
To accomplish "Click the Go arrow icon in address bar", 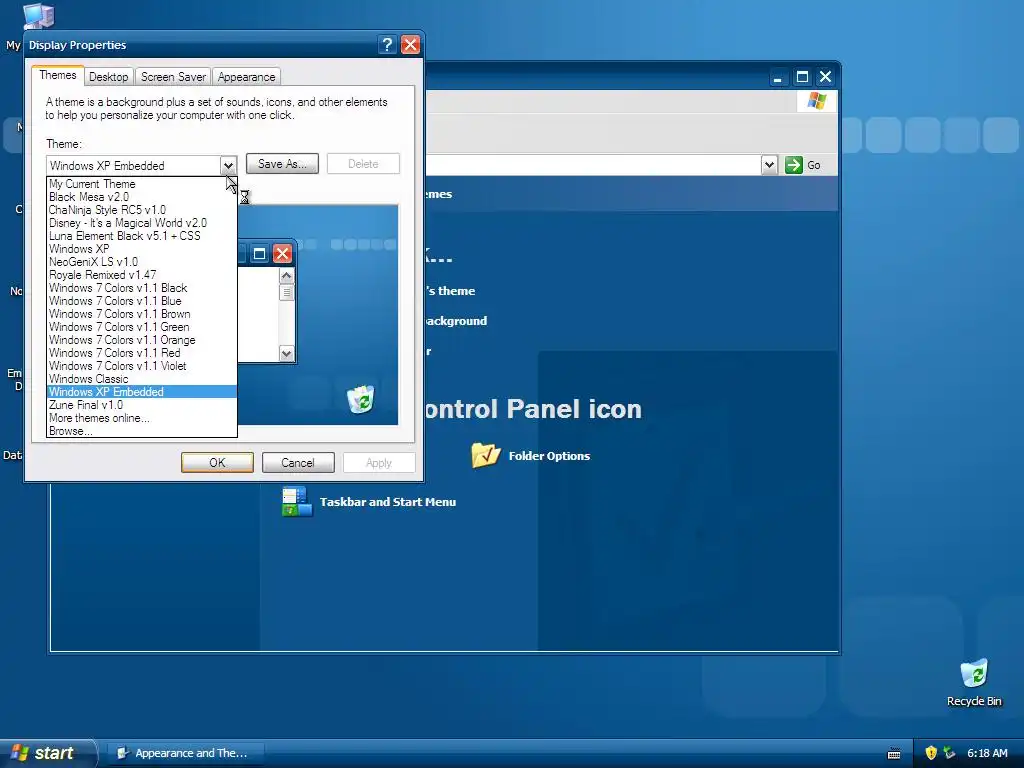I will 793,165.
